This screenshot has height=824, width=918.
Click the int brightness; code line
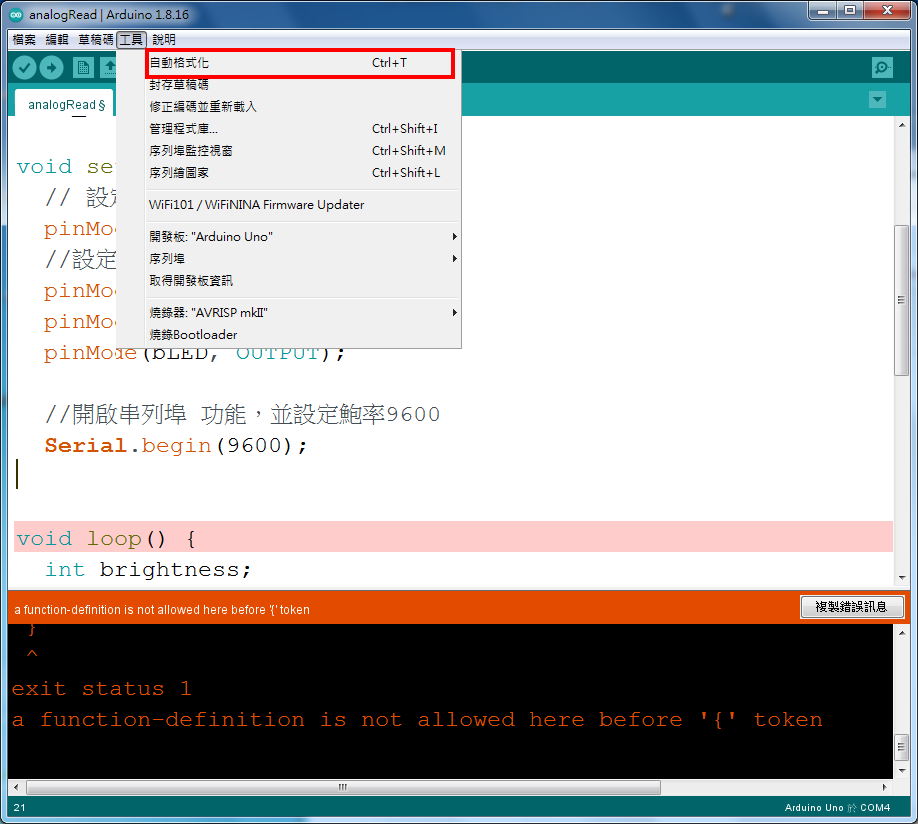pyautogui.click(x=149, y=569)
